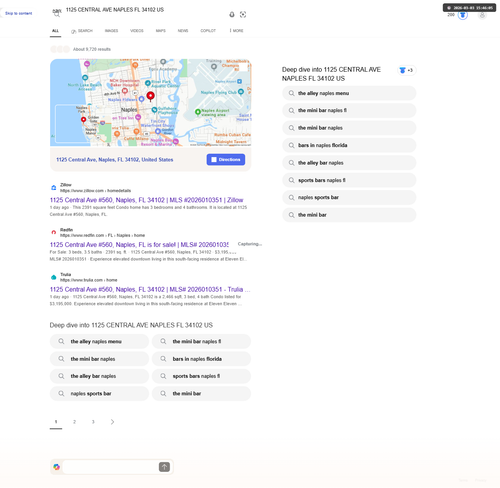
Task: Click the Trulia URL breadcrumb text
Action: pos(89,280)
